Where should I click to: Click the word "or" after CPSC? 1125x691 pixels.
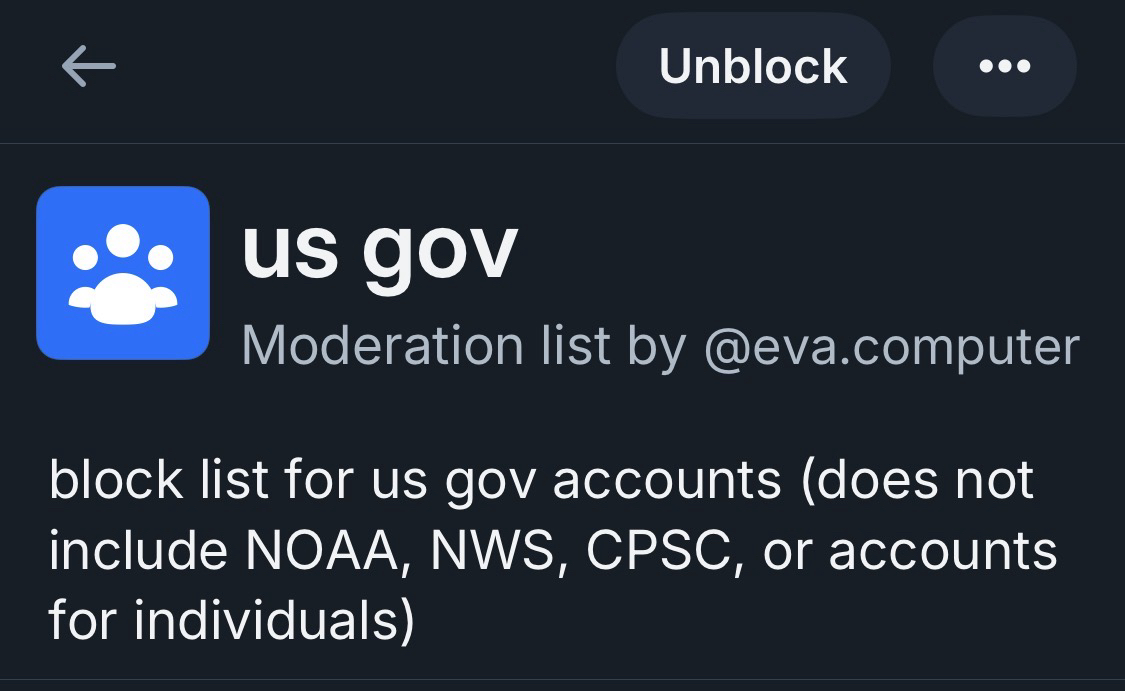(x=785, y=550)
